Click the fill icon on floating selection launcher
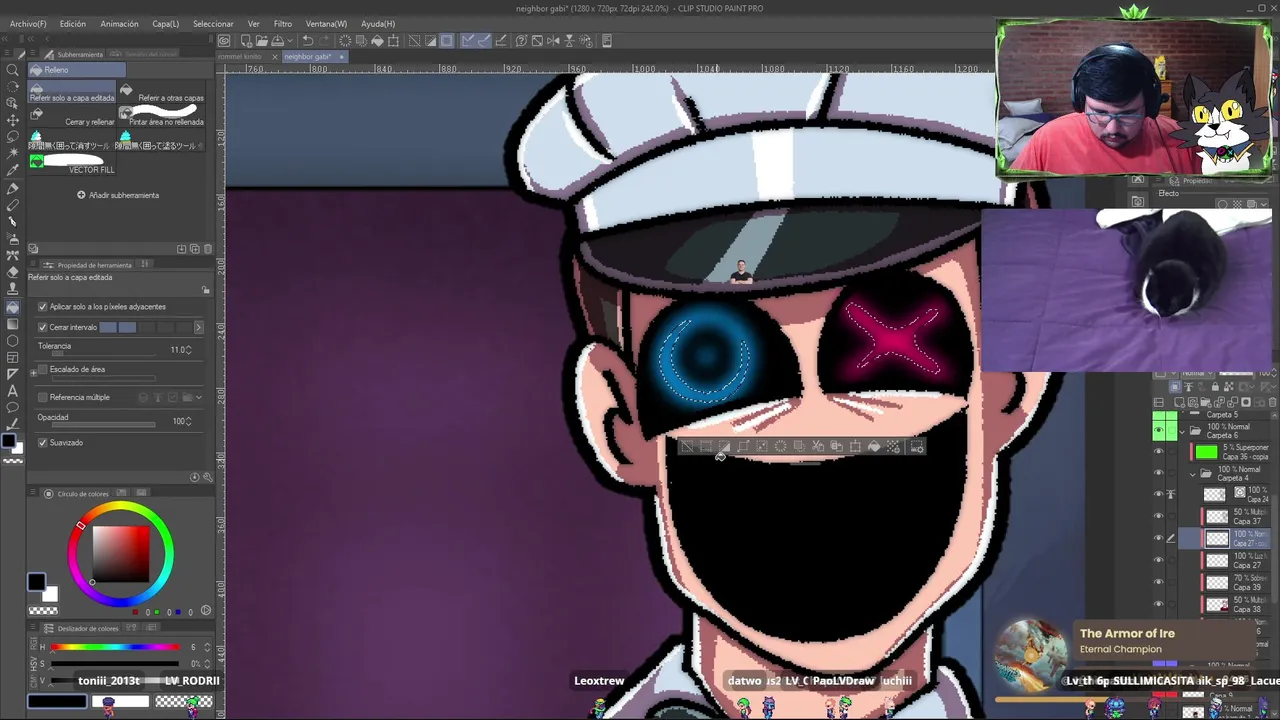The image size is (1280, 720). 873,447
